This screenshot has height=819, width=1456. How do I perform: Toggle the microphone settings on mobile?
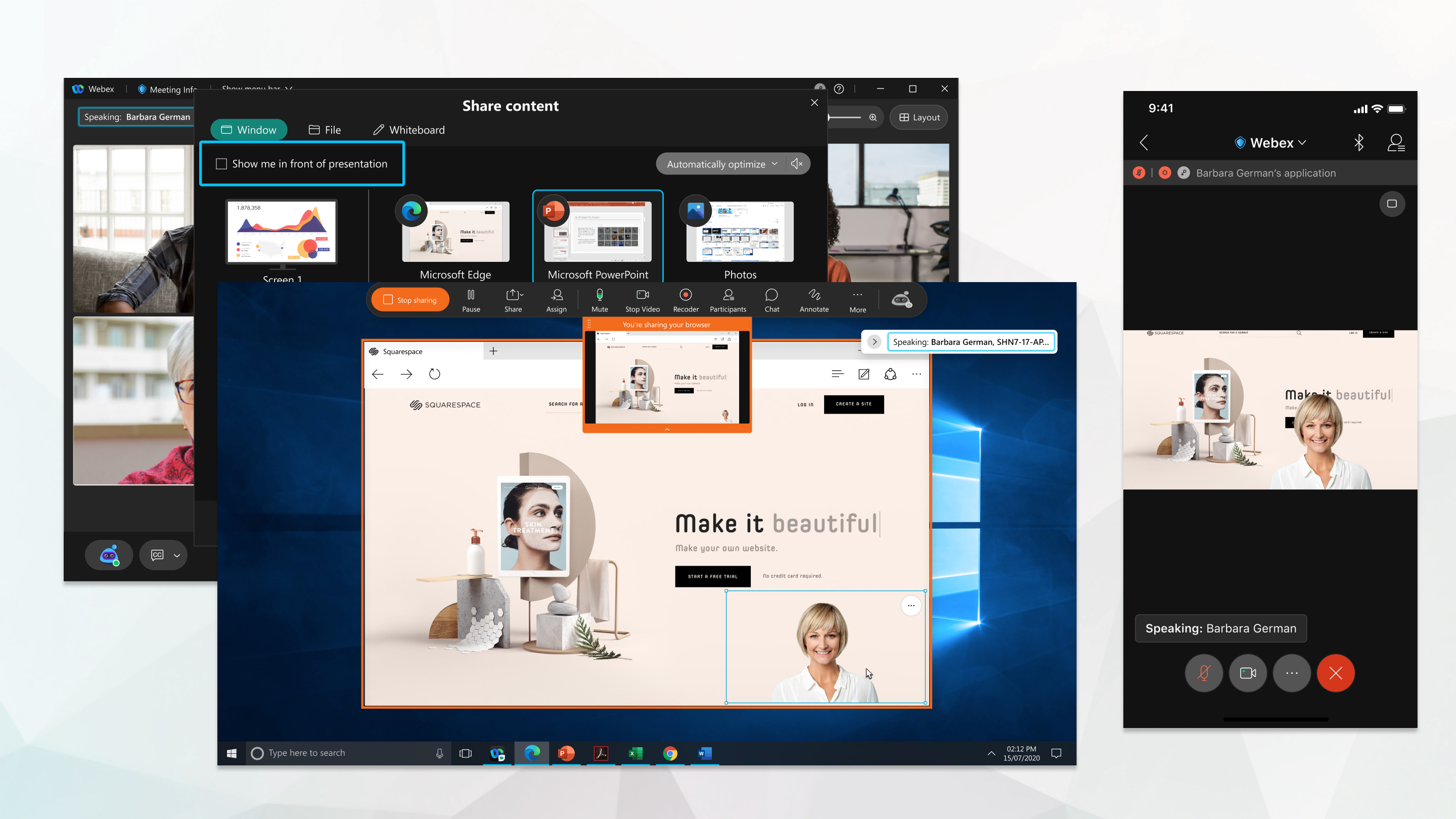pos(1205,672)
